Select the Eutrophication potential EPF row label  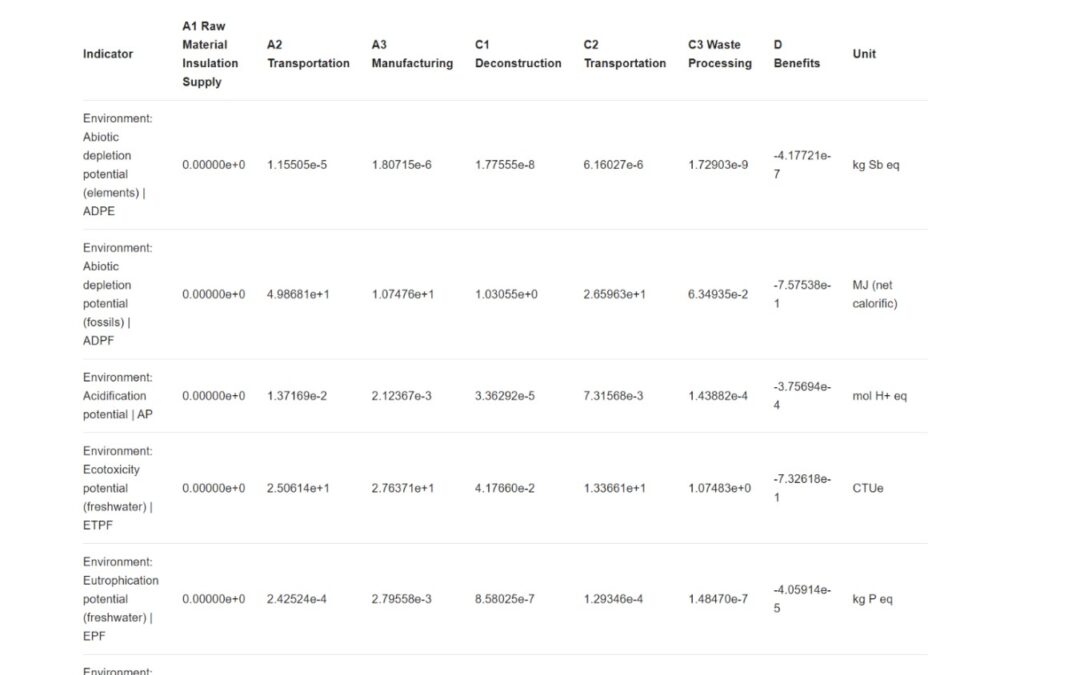pos(120,599)
